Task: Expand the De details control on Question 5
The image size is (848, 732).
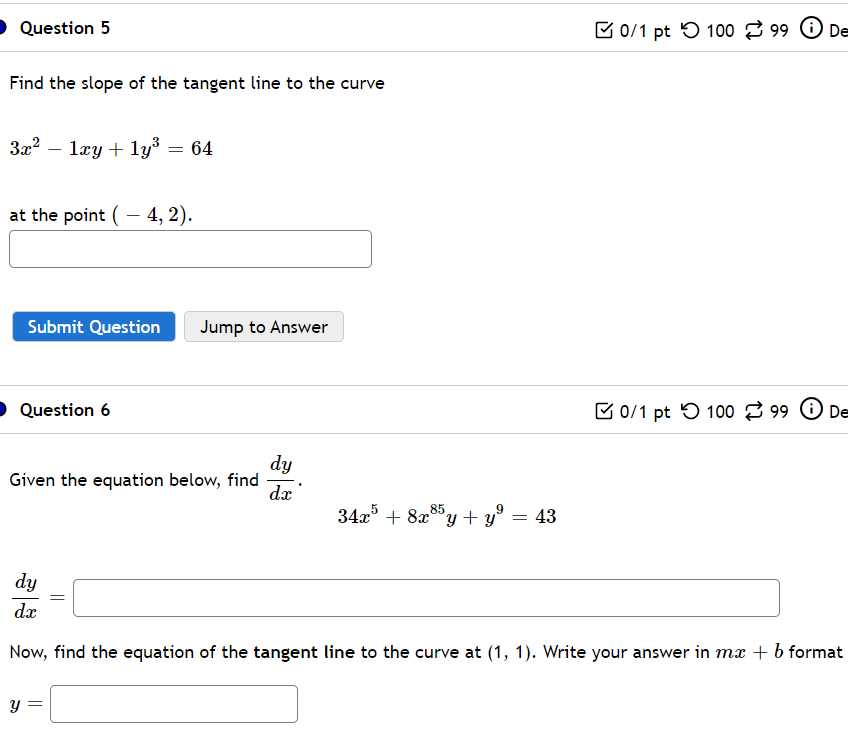Action: [838, 30]
